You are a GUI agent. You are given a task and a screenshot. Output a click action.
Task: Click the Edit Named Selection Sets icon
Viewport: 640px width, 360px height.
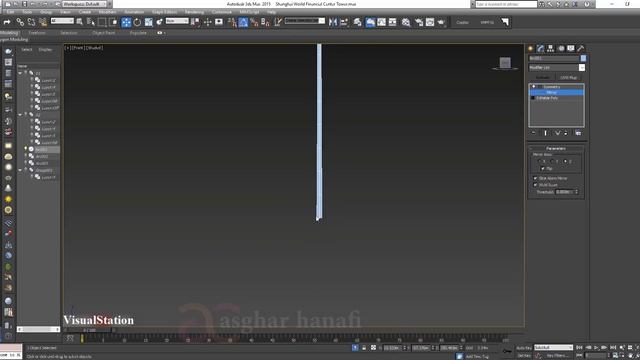[x=278, y=22]
